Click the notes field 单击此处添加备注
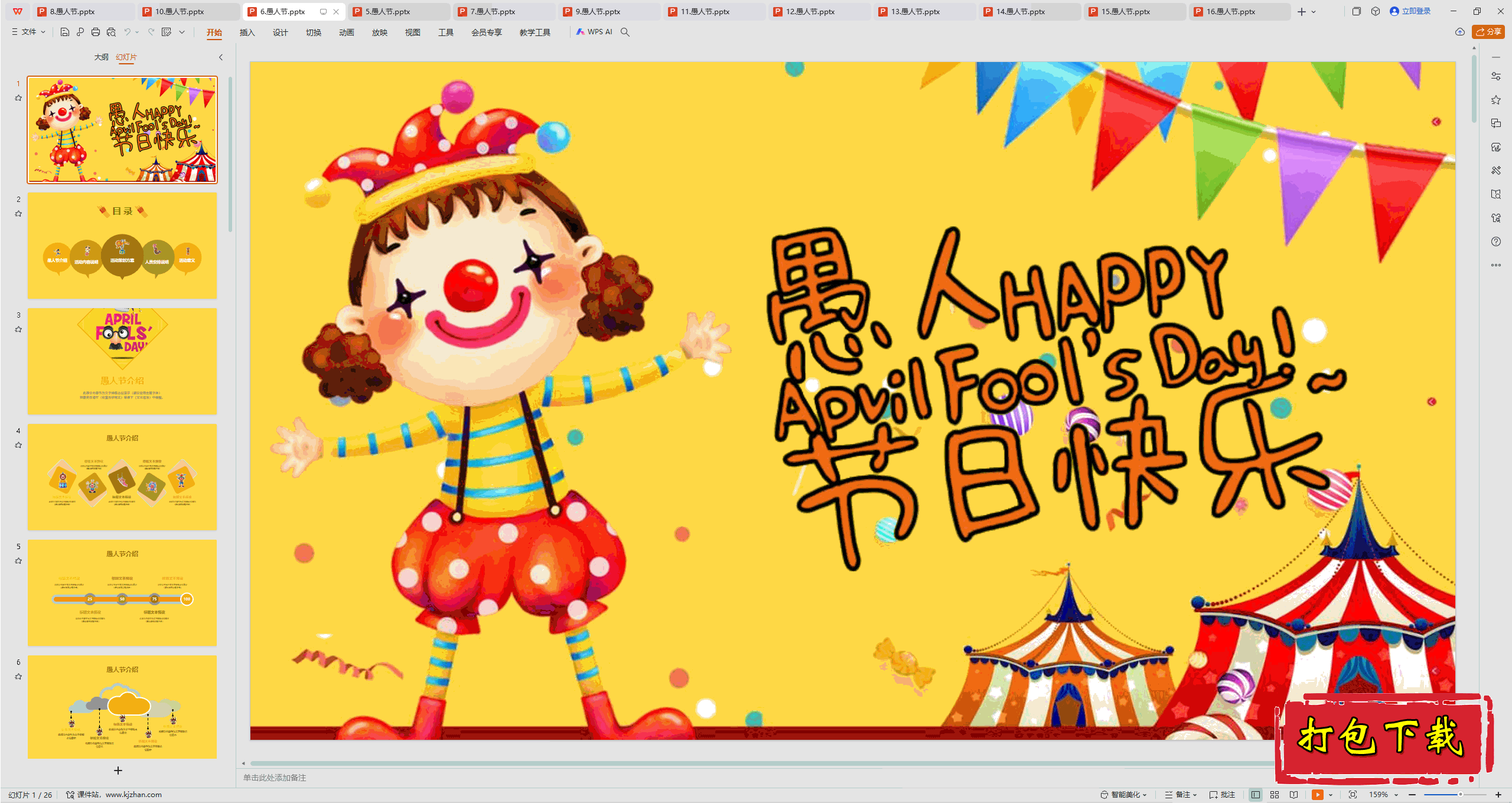This screenshot has width=1512, height=803. coord(275,778)
